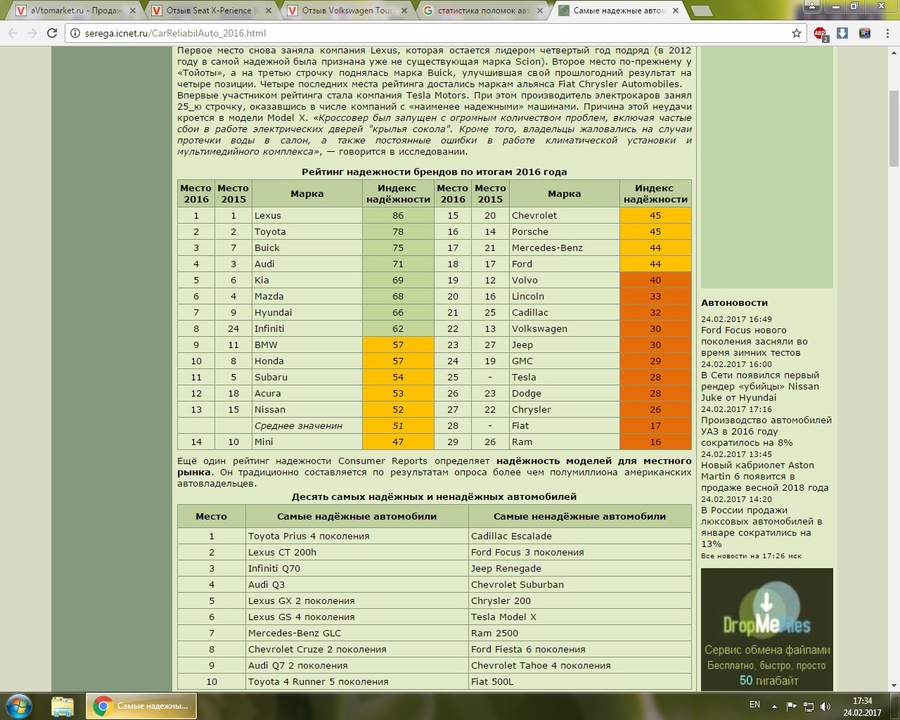Click the taskbar clock showing 17:34

[862, 706]
